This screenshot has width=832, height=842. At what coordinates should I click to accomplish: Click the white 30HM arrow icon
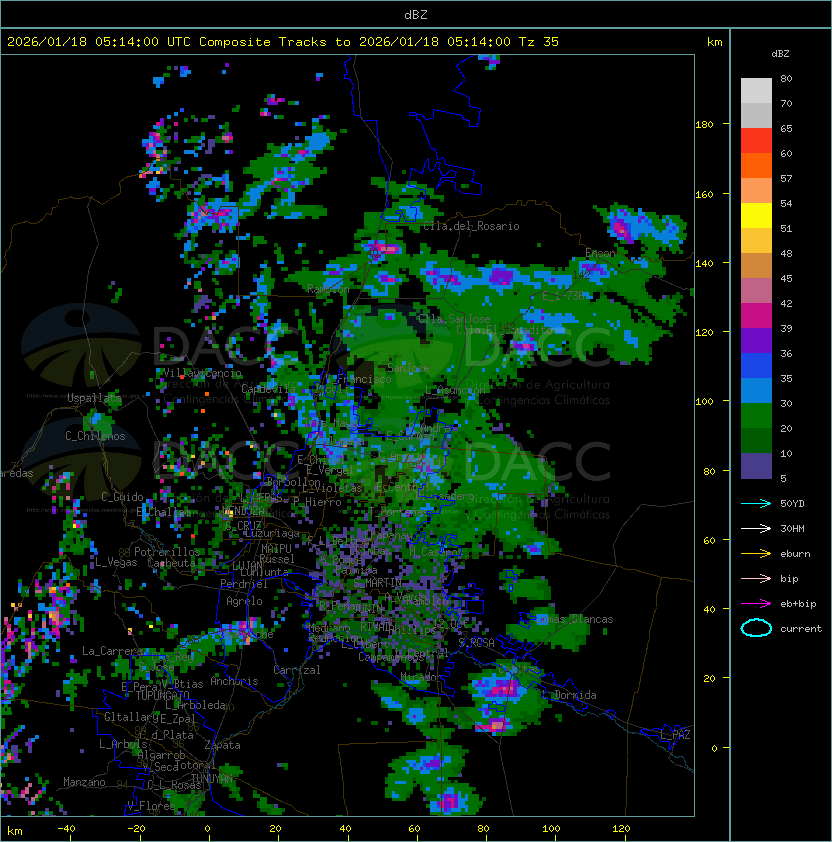pos(756,528)
